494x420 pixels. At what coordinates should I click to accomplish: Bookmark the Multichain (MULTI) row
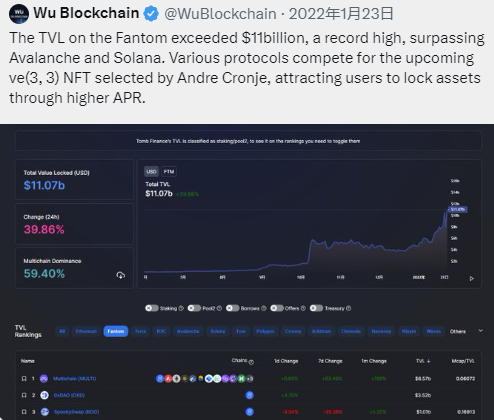(24, 379)
